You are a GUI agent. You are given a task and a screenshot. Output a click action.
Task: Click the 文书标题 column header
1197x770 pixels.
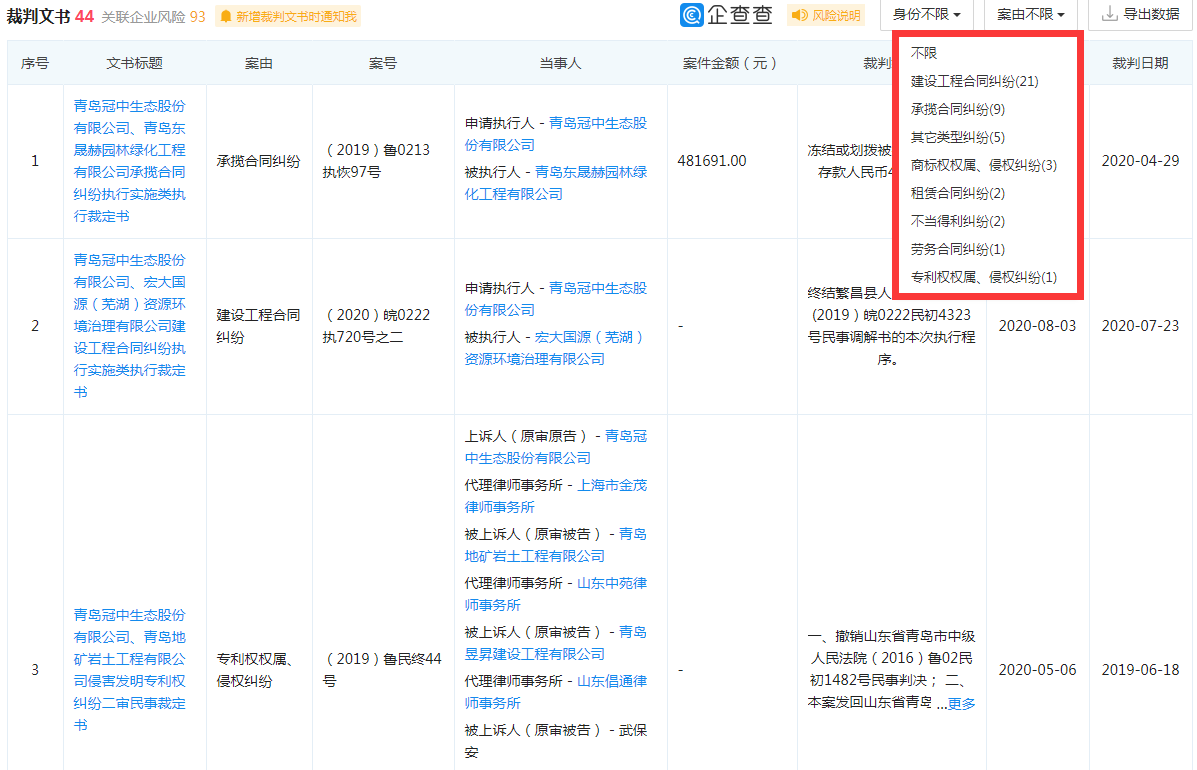point(134,63)
